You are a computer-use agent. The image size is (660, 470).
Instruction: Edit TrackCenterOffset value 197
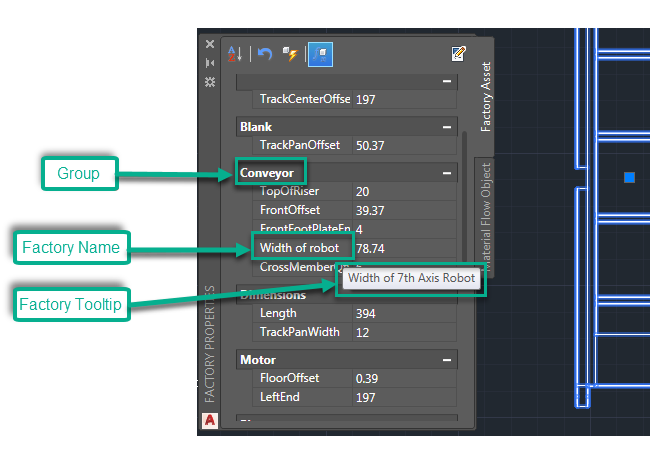404,99
